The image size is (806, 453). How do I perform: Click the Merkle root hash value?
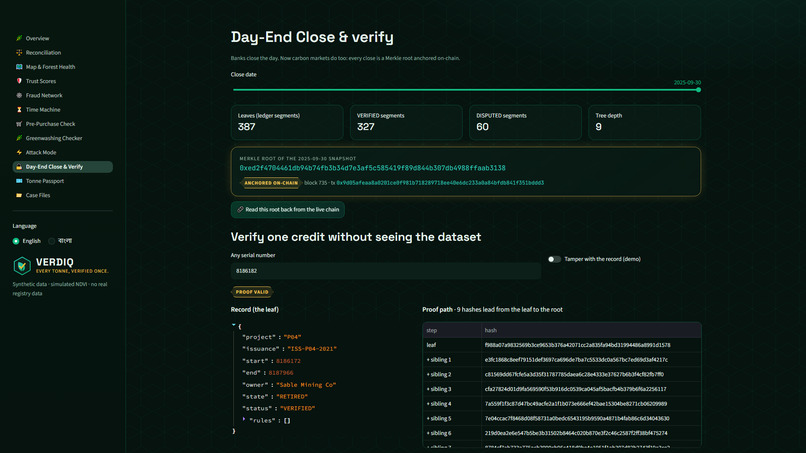(x=372, y=168)
